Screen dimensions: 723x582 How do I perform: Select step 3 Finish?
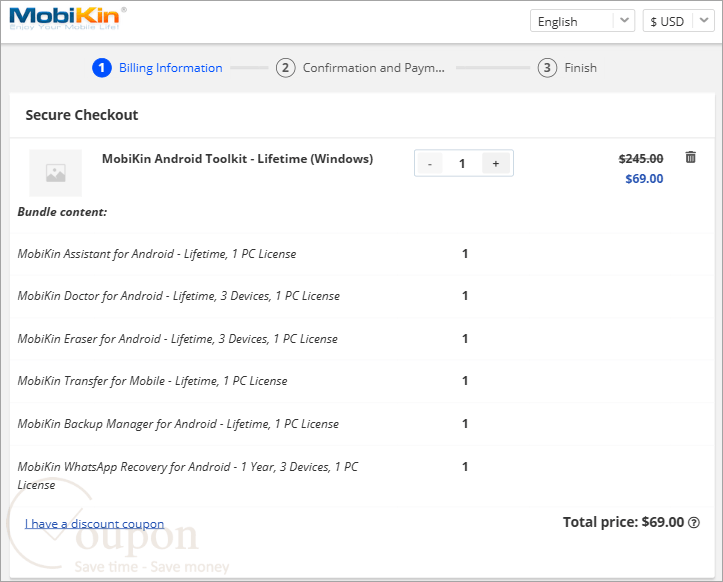pos(567,68)
